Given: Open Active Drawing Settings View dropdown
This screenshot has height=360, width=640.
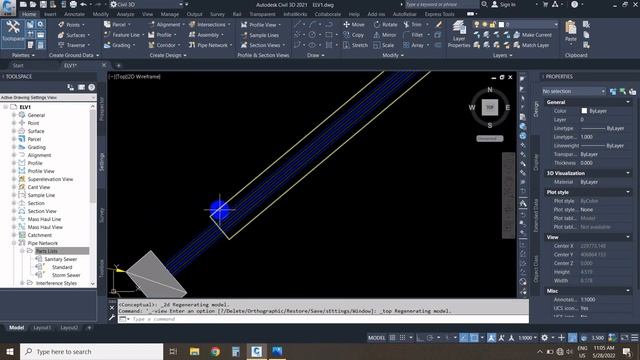Looking at the screenshot, I should click(48, 98).
